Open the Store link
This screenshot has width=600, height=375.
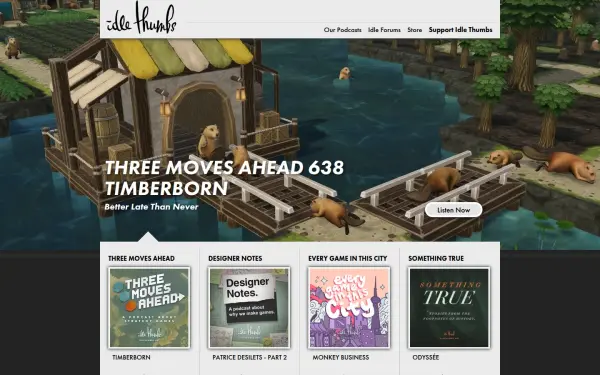tap(414, 30)
